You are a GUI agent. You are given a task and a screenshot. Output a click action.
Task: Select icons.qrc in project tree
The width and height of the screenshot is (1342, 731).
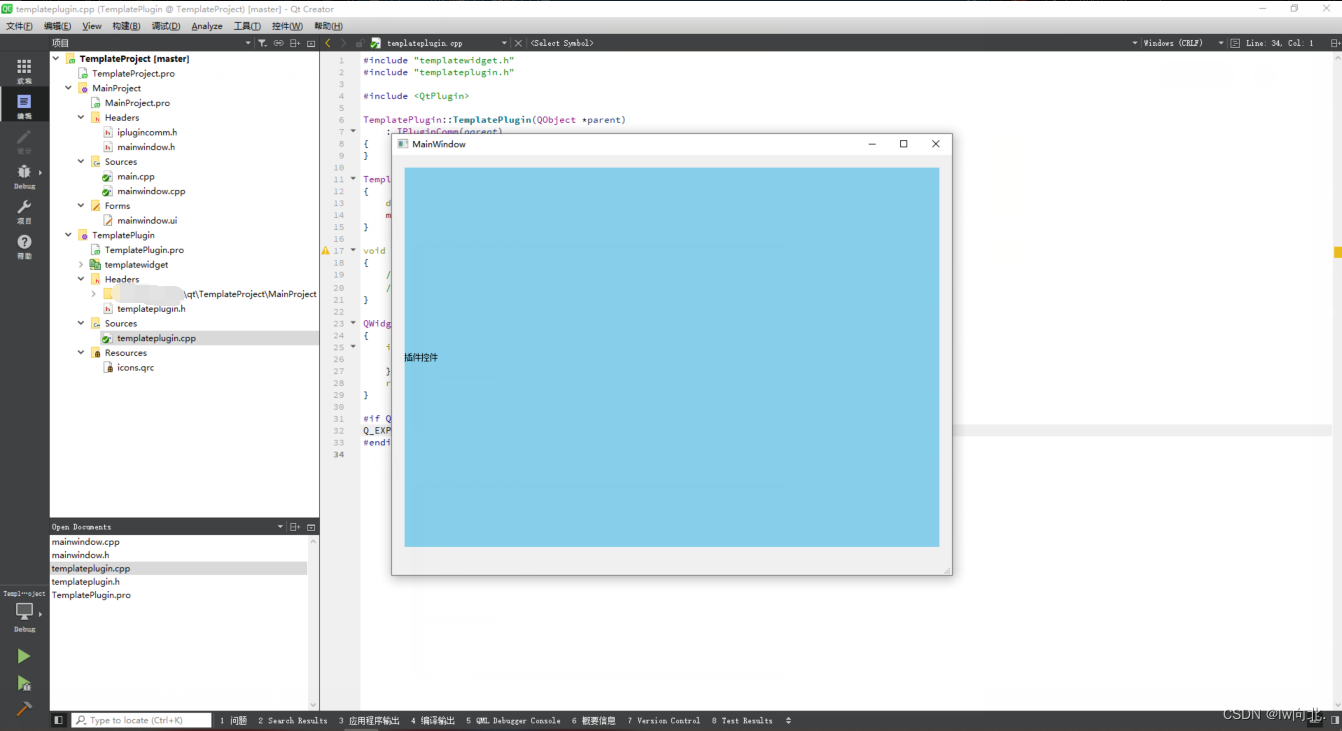135,367
